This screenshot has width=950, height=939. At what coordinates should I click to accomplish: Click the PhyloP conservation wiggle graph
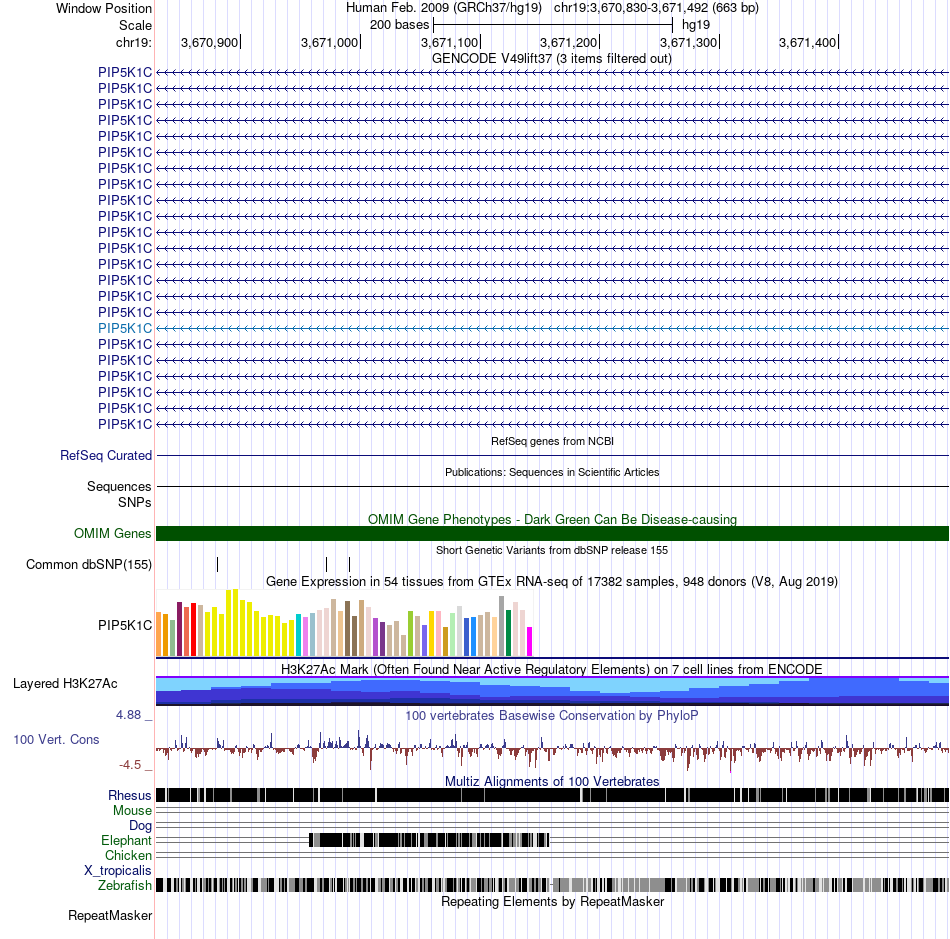coord(553,750)
